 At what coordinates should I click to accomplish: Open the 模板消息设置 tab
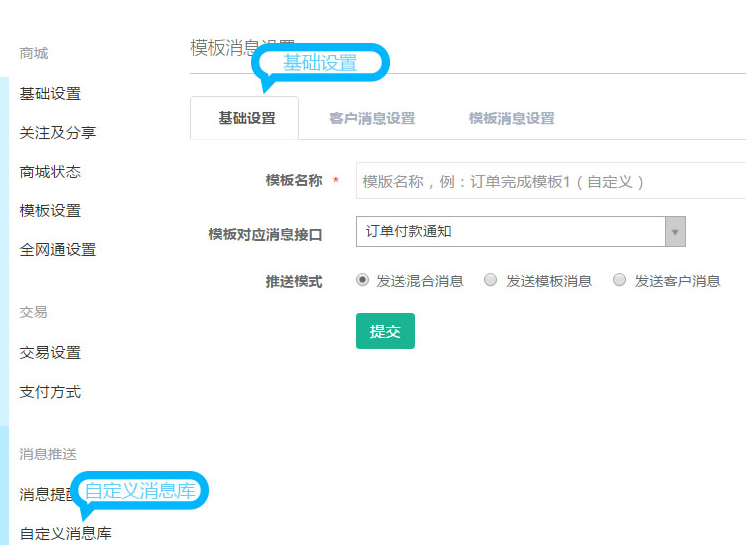click(511, 118)
